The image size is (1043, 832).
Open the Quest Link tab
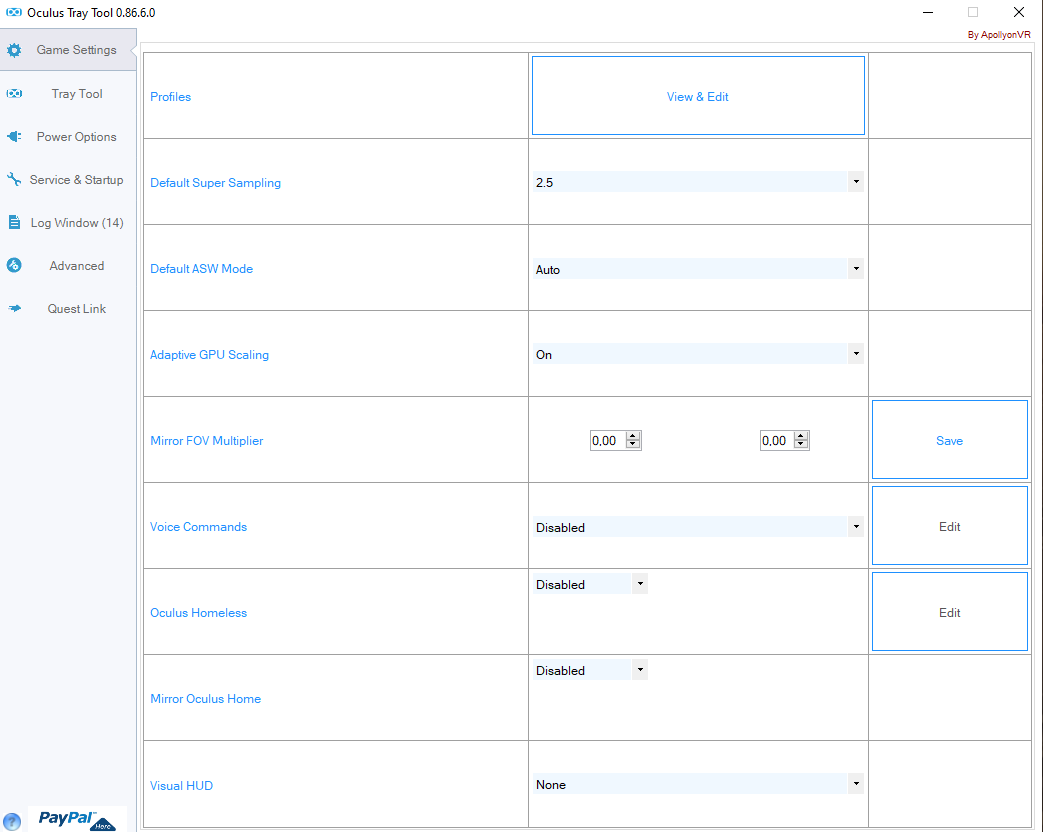tap(68, 309)
